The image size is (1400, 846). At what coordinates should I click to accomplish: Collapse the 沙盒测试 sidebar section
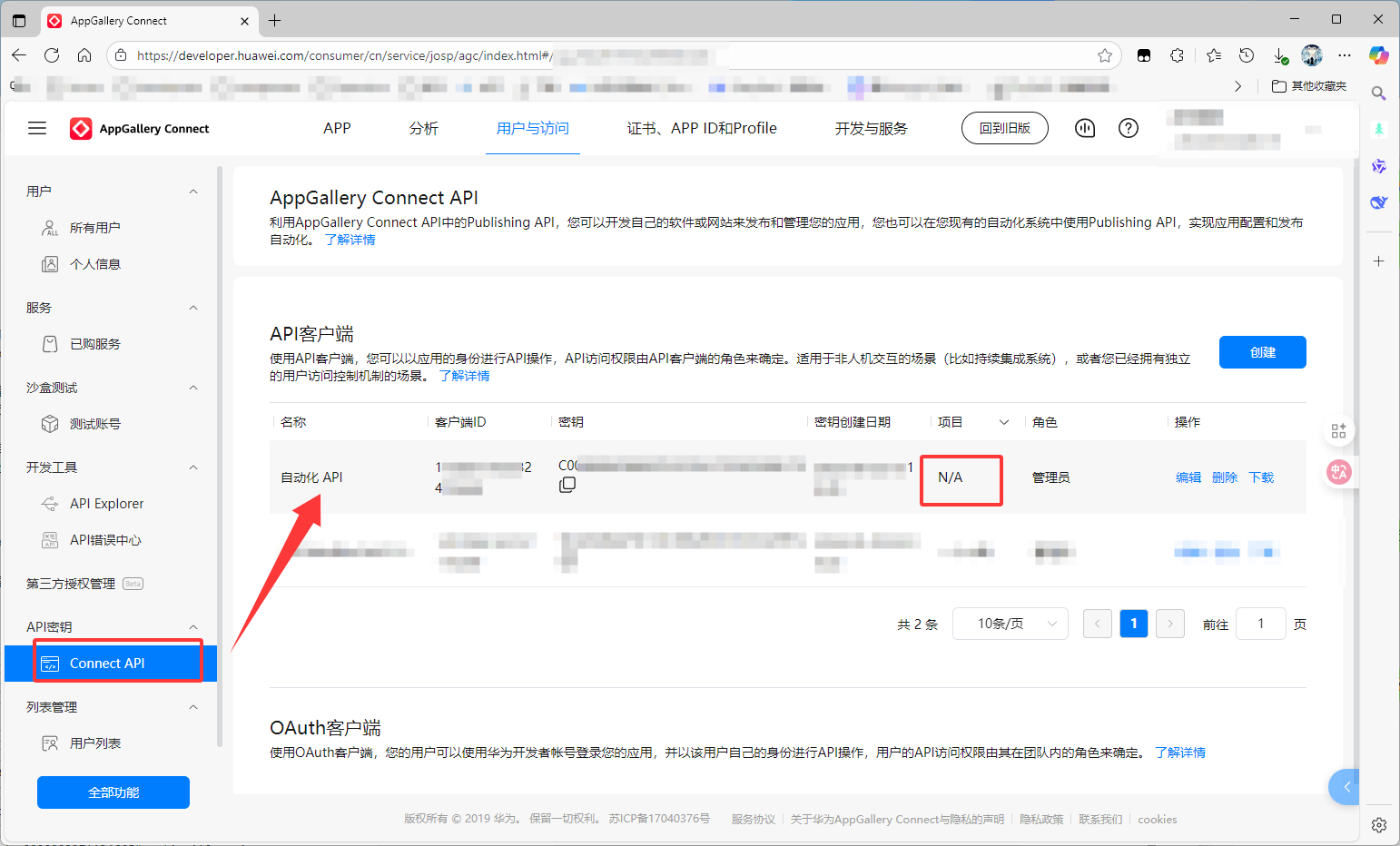coord(193,388)
